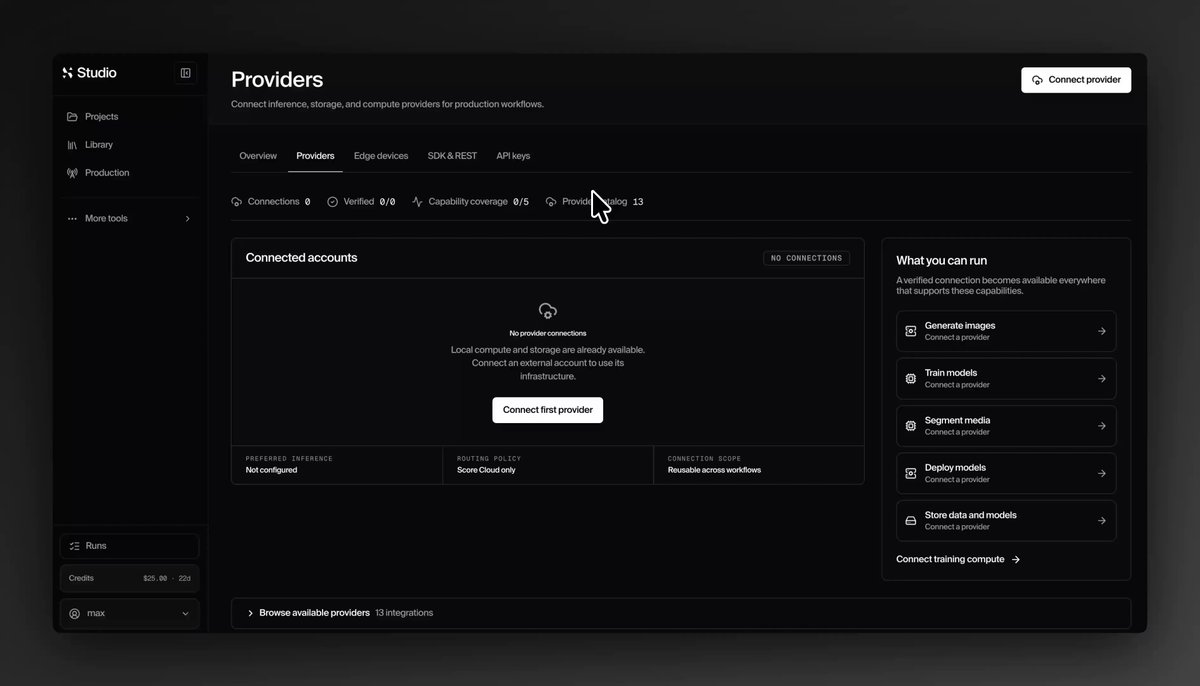Expand Browse available providers chevron

pyautogui.click(x=250, y=613)
